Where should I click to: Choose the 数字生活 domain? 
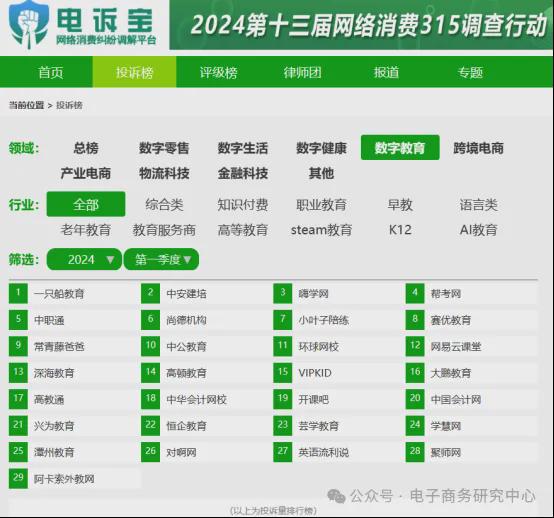(243, 148)
